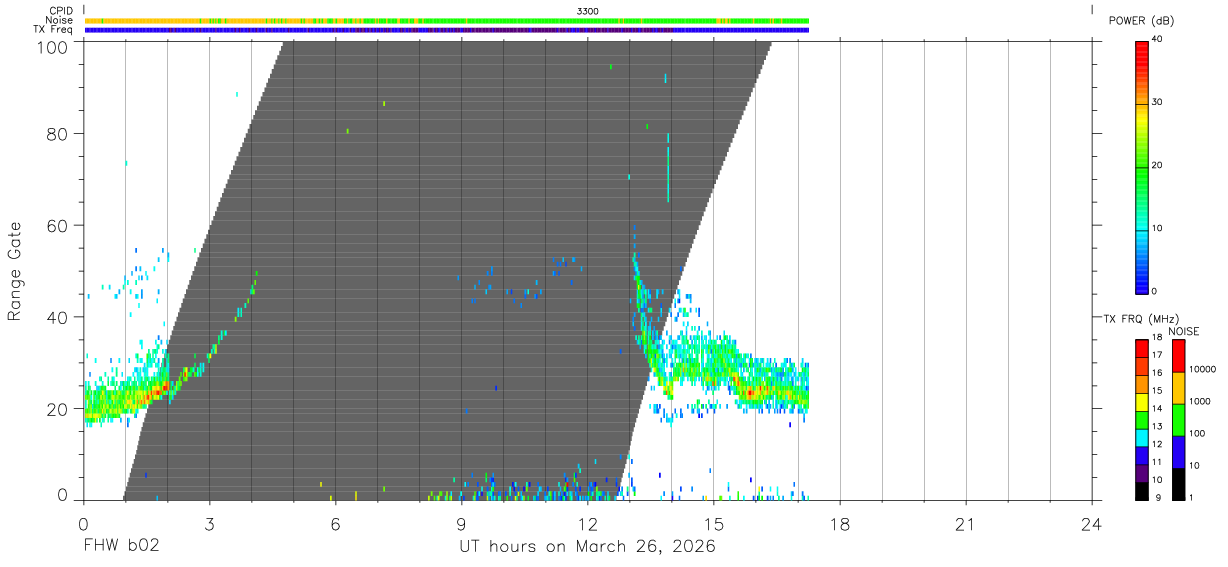The height and width of the screenshot is (567, 1228).
Task: Click range gate tick label 60
Action: click(x=56, y=226)
